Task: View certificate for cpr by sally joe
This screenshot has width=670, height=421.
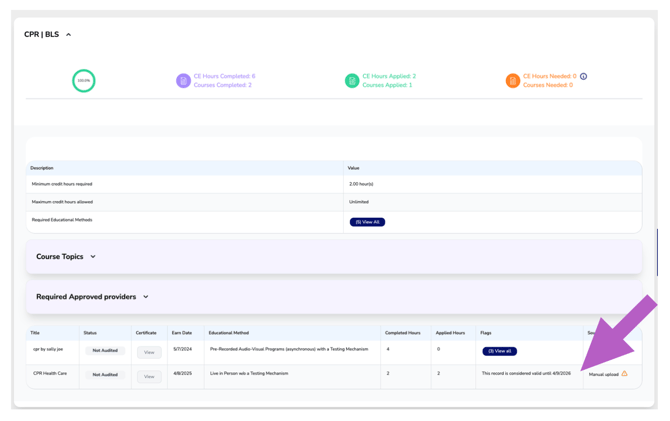Action: point(149,352)
